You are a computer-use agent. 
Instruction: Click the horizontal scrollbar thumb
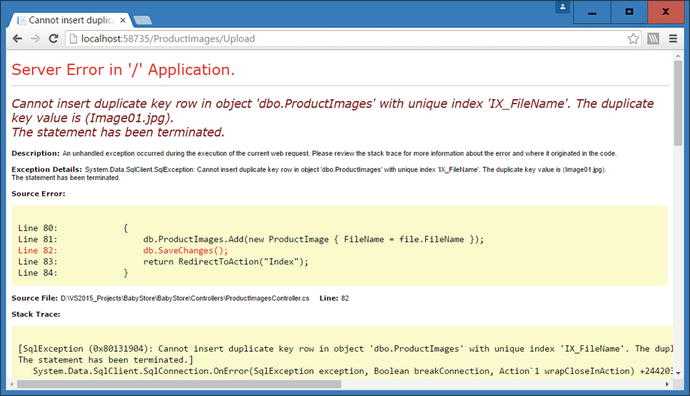click(179, 384)
